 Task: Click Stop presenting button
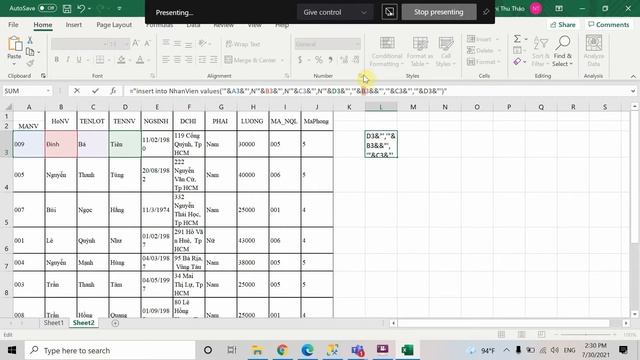pyautogui.click(x=439, y=12)
